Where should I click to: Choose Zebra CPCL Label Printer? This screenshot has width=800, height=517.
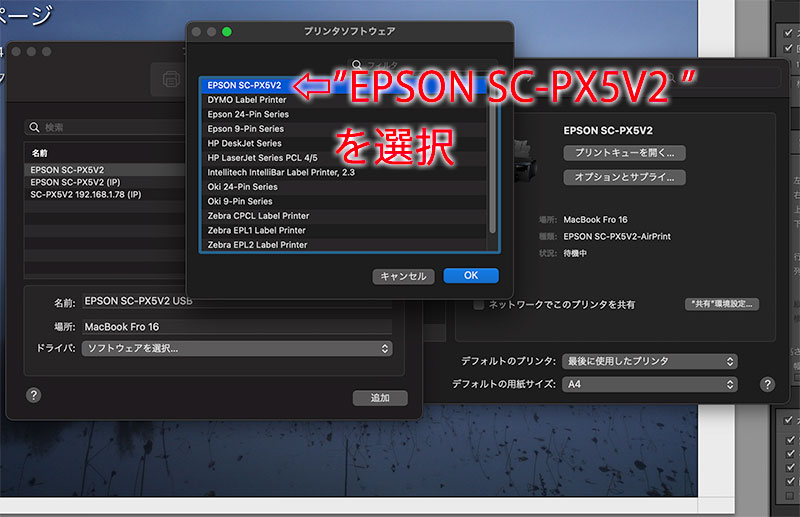click(x=343, y=216)
